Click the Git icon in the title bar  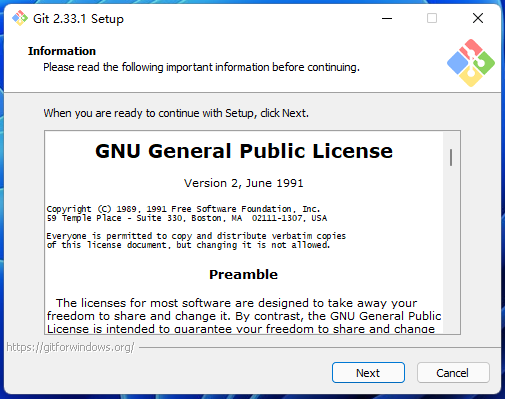[20, 18]
